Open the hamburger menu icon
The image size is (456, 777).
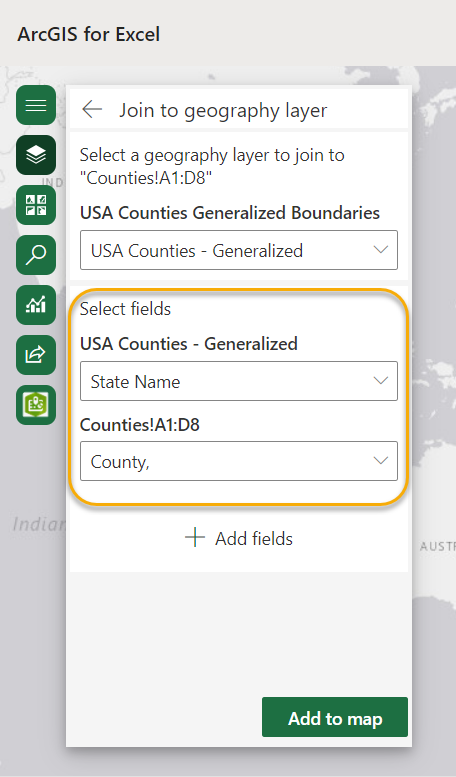coord(36,105)
